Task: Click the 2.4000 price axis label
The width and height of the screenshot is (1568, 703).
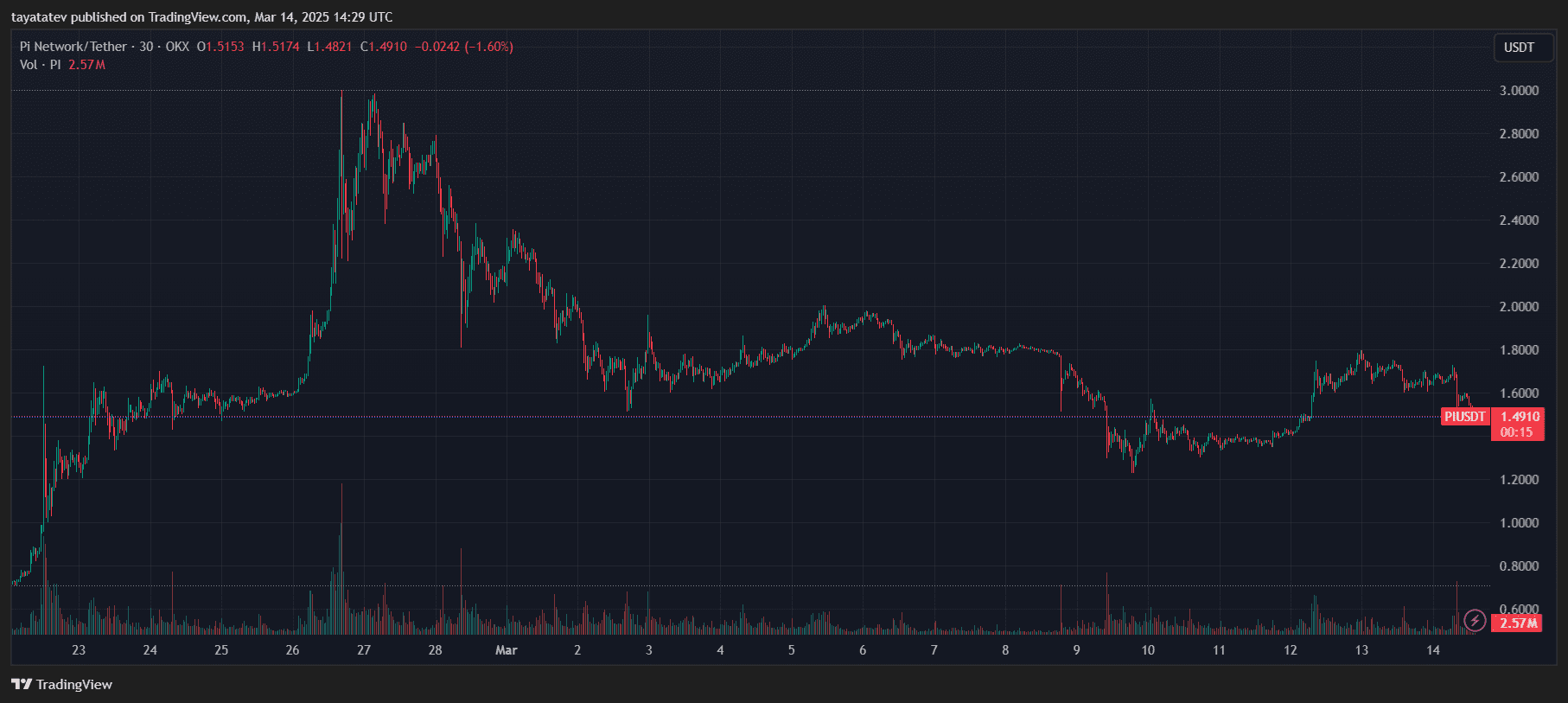Action: point(1519,220)
